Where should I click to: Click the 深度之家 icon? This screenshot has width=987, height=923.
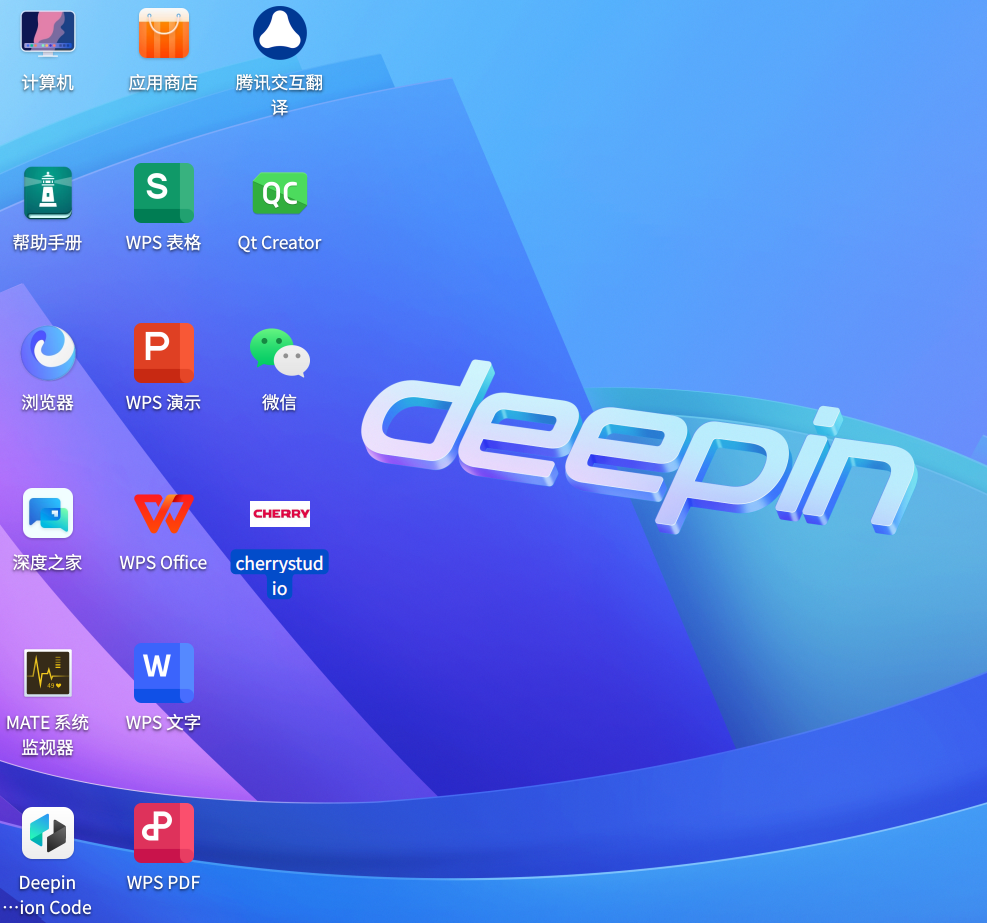[48, 513]
